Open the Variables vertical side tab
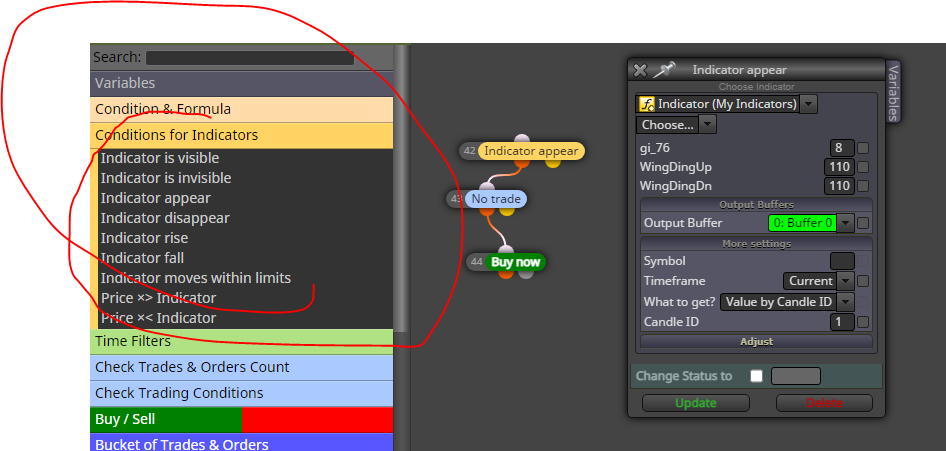Viewport: 946px width, 451px height. (x=893, y=91)
